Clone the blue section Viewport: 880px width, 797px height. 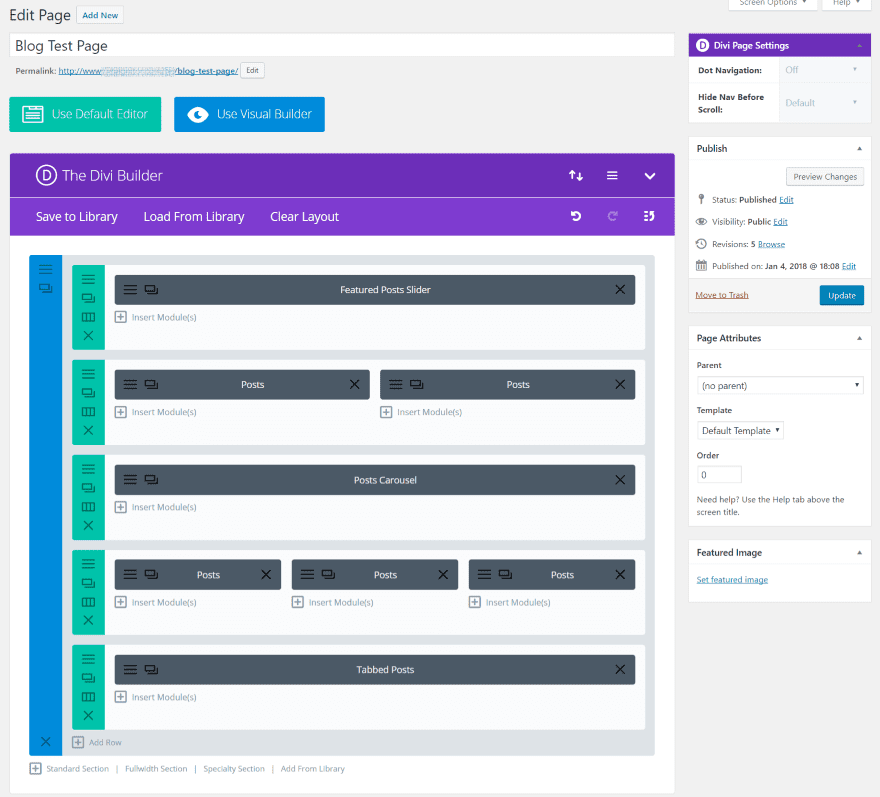45,288
